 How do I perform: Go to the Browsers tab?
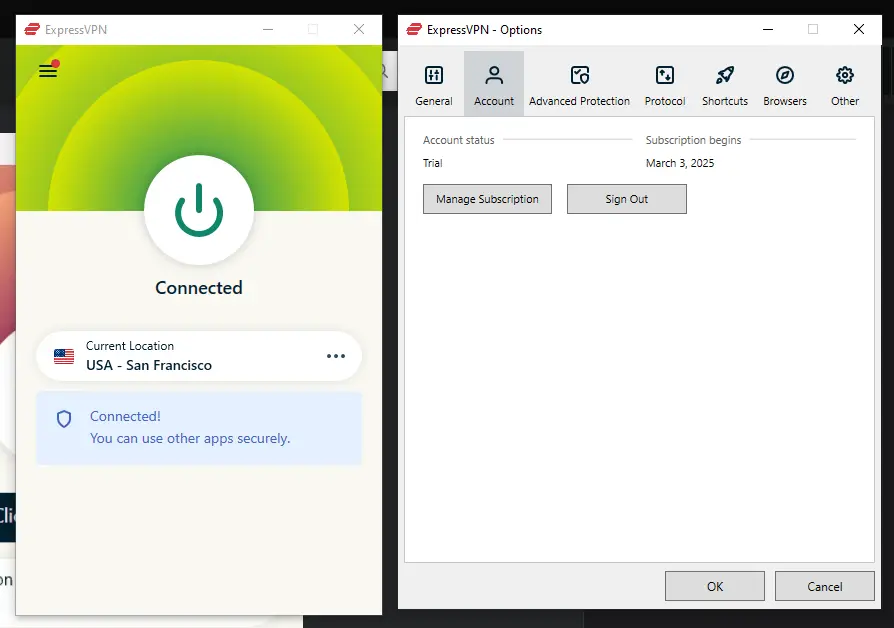(x=785, y=85)
